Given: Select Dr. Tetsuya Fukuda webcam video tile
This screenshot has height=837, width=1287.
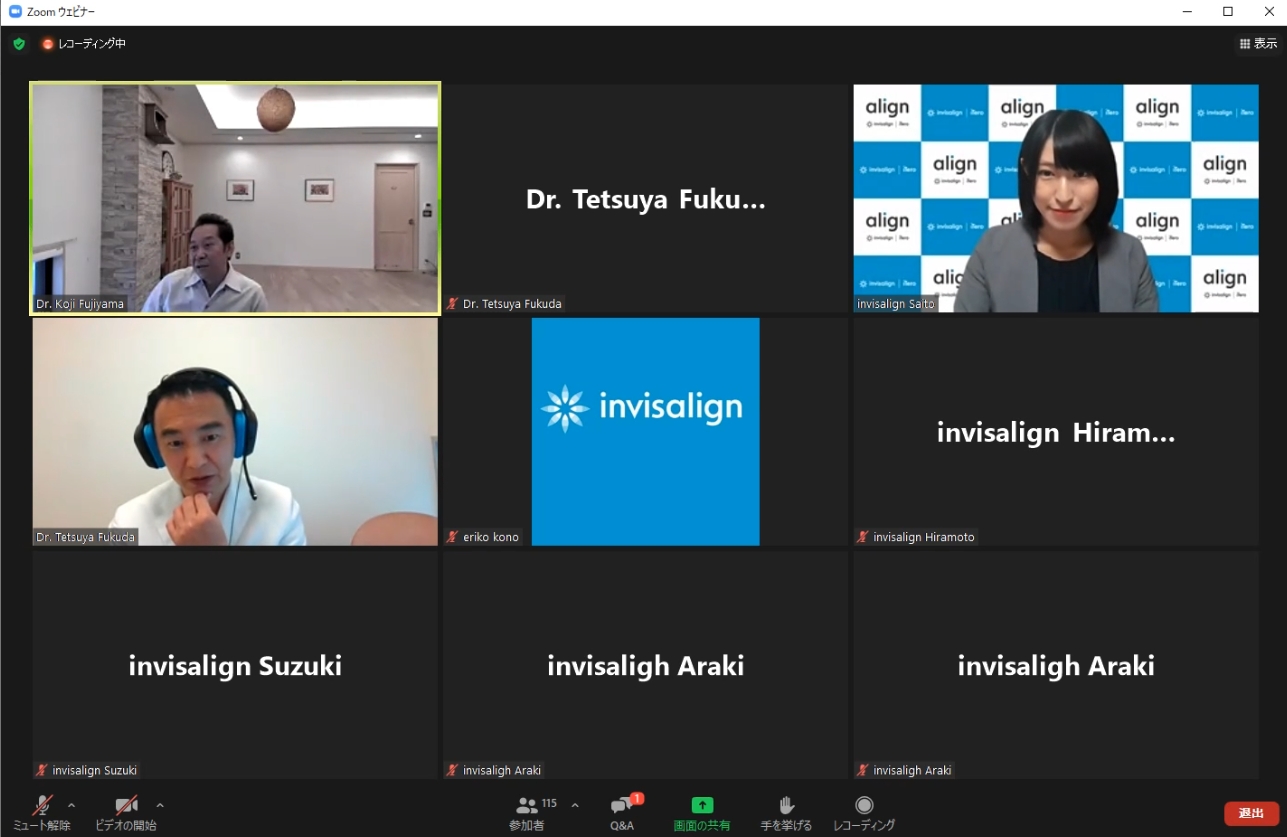Looking at the screenshot, I should 235,432.
